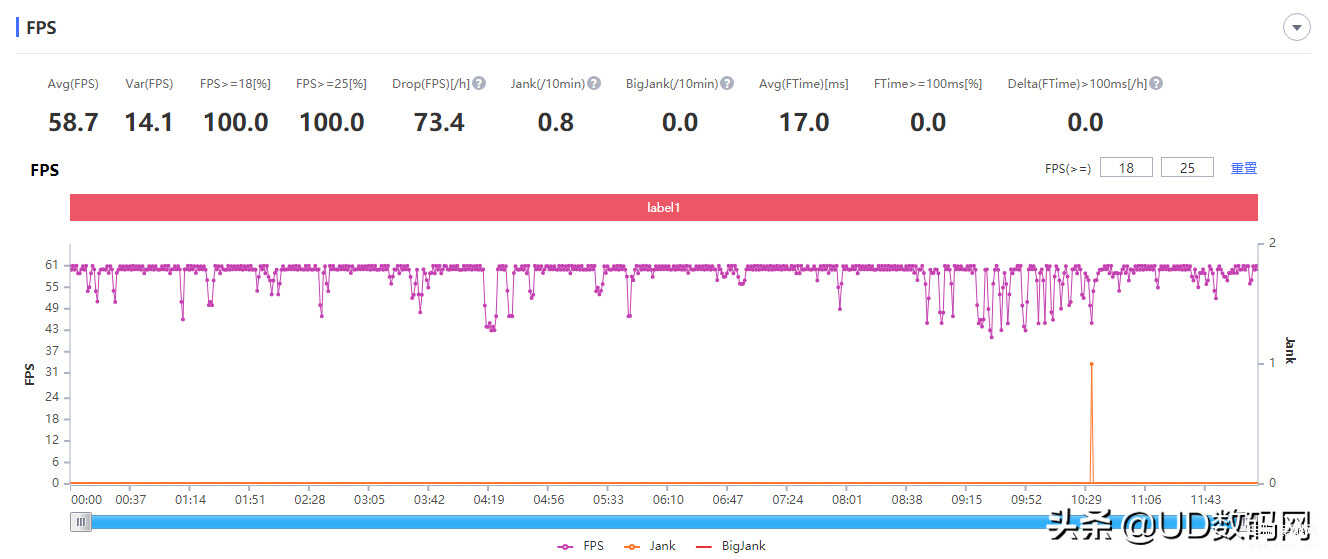
Task: Click the Var(FPS) value 14.1
Action: point(149,123)
